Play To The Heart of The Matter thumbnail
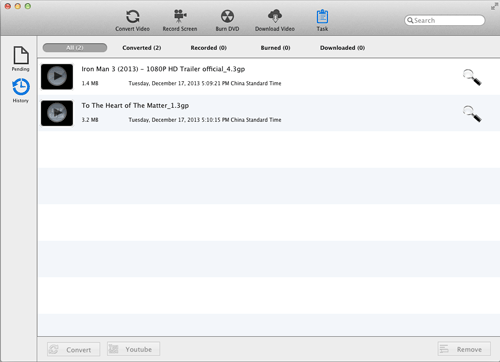 (57, 113)
